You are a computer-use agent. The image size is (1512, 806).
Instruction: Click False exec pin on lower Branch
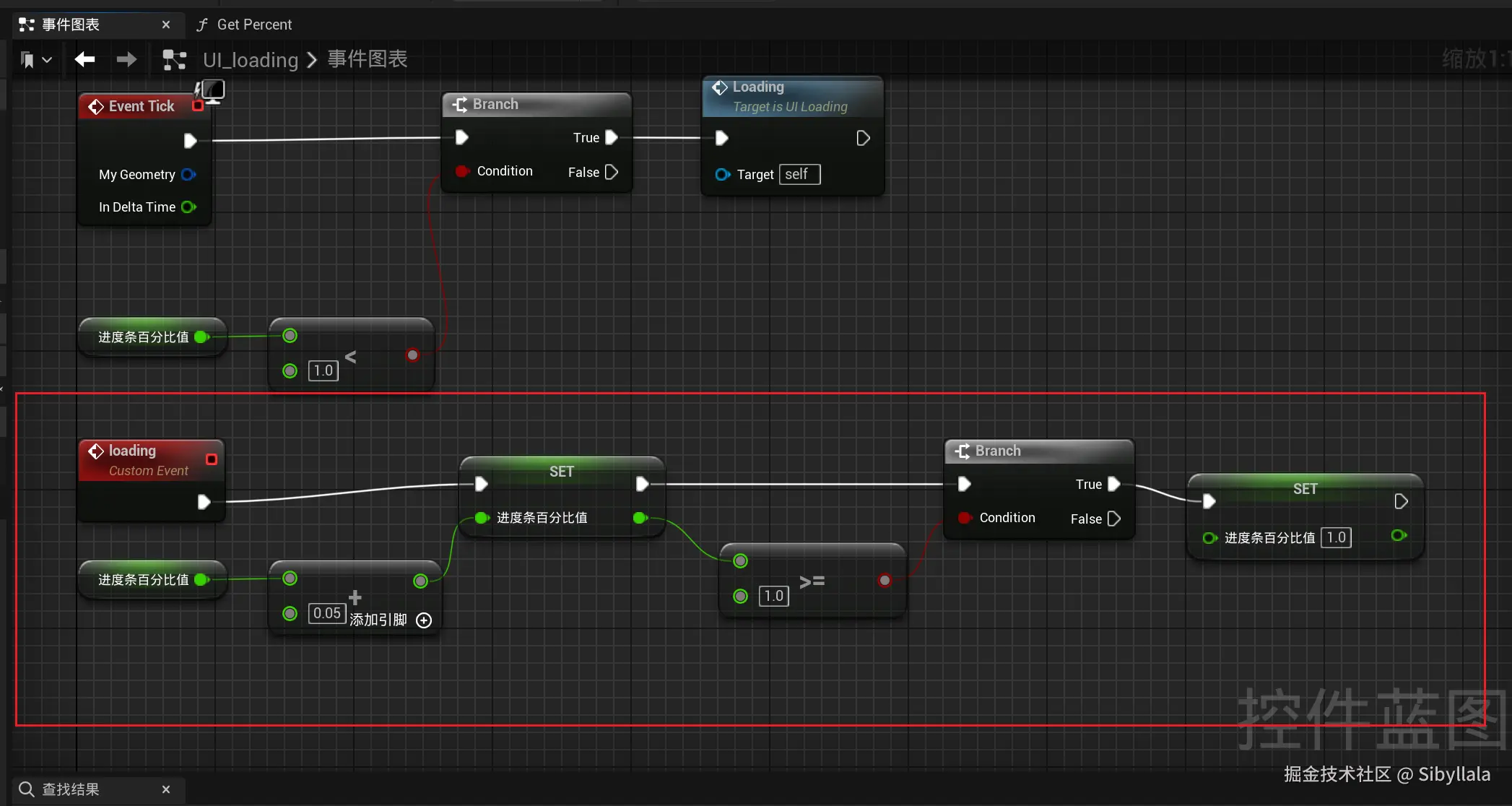tap(1114, 519)
